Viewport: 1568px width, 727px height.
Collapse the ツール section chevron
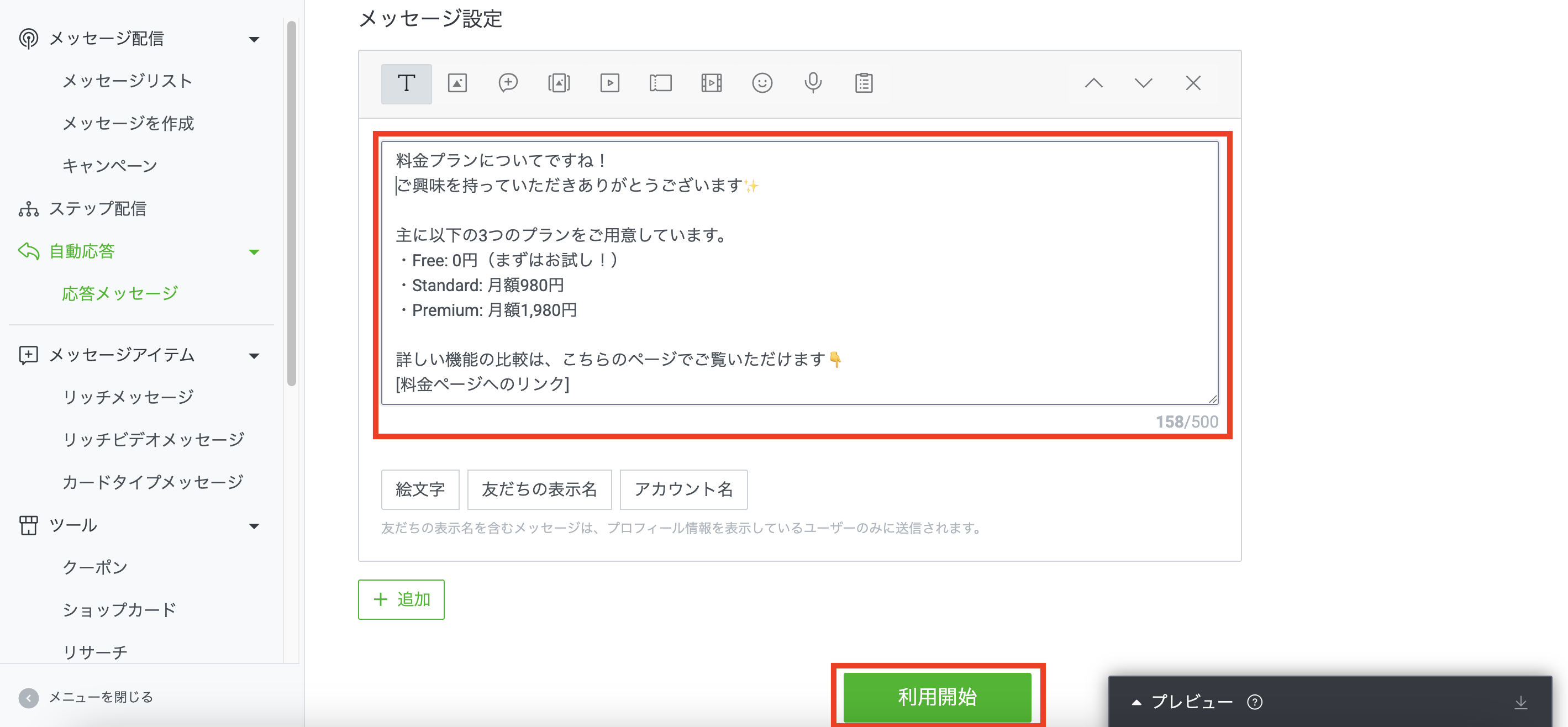pyautogui.click(x=255, y=525)
